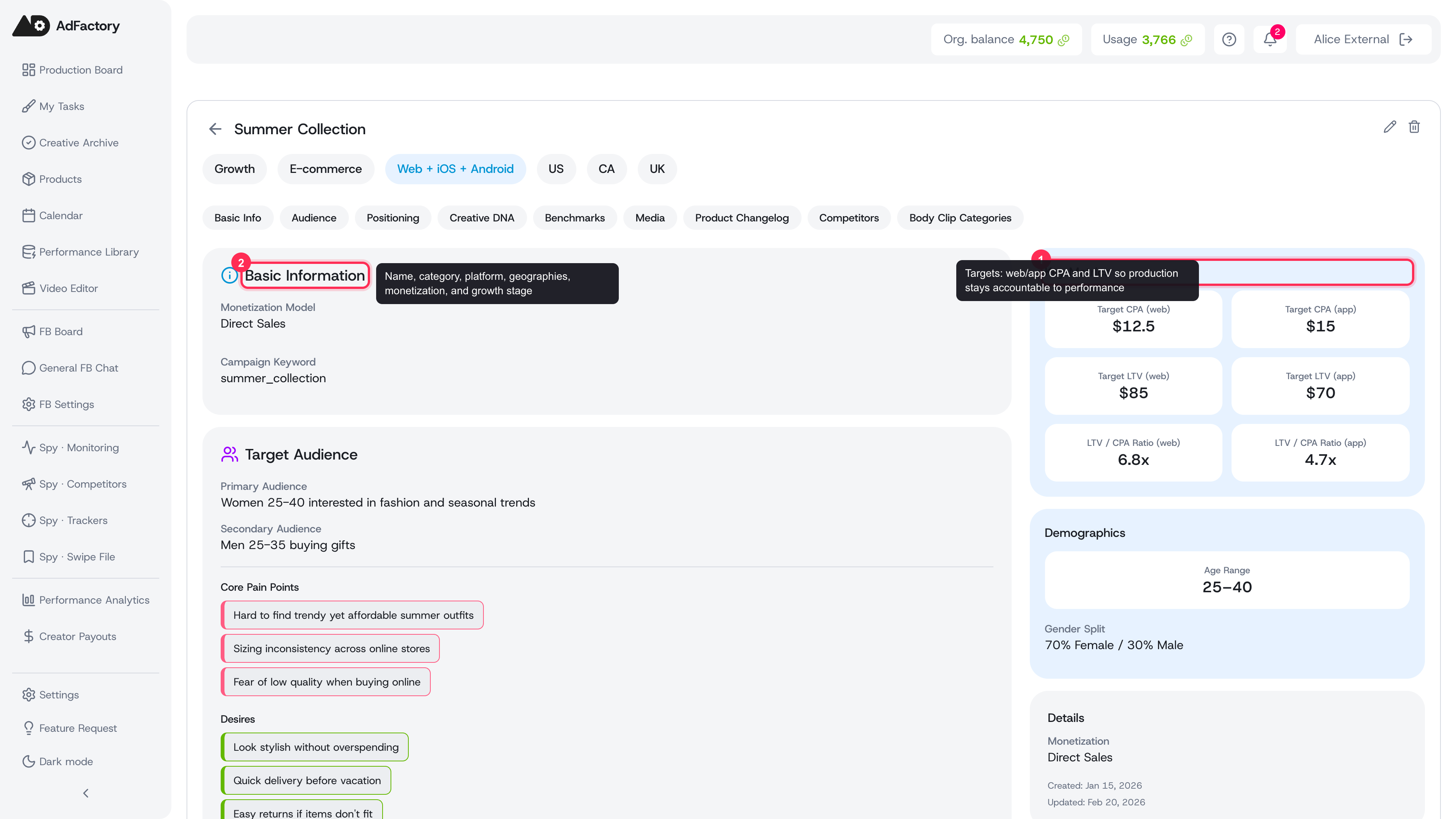Viewport: 1456px width, 819px height.
Task: Open the Benchmarks tab
Action: click(x=575, y=218)
